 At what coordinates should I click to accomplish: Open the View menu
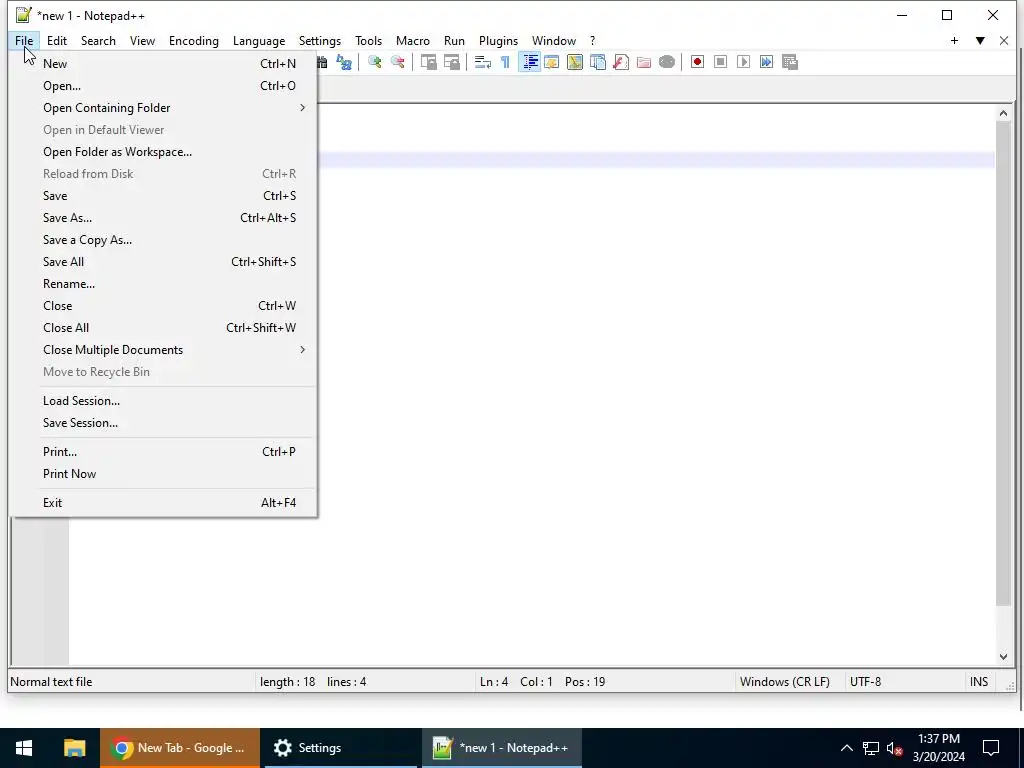(142, 40)
